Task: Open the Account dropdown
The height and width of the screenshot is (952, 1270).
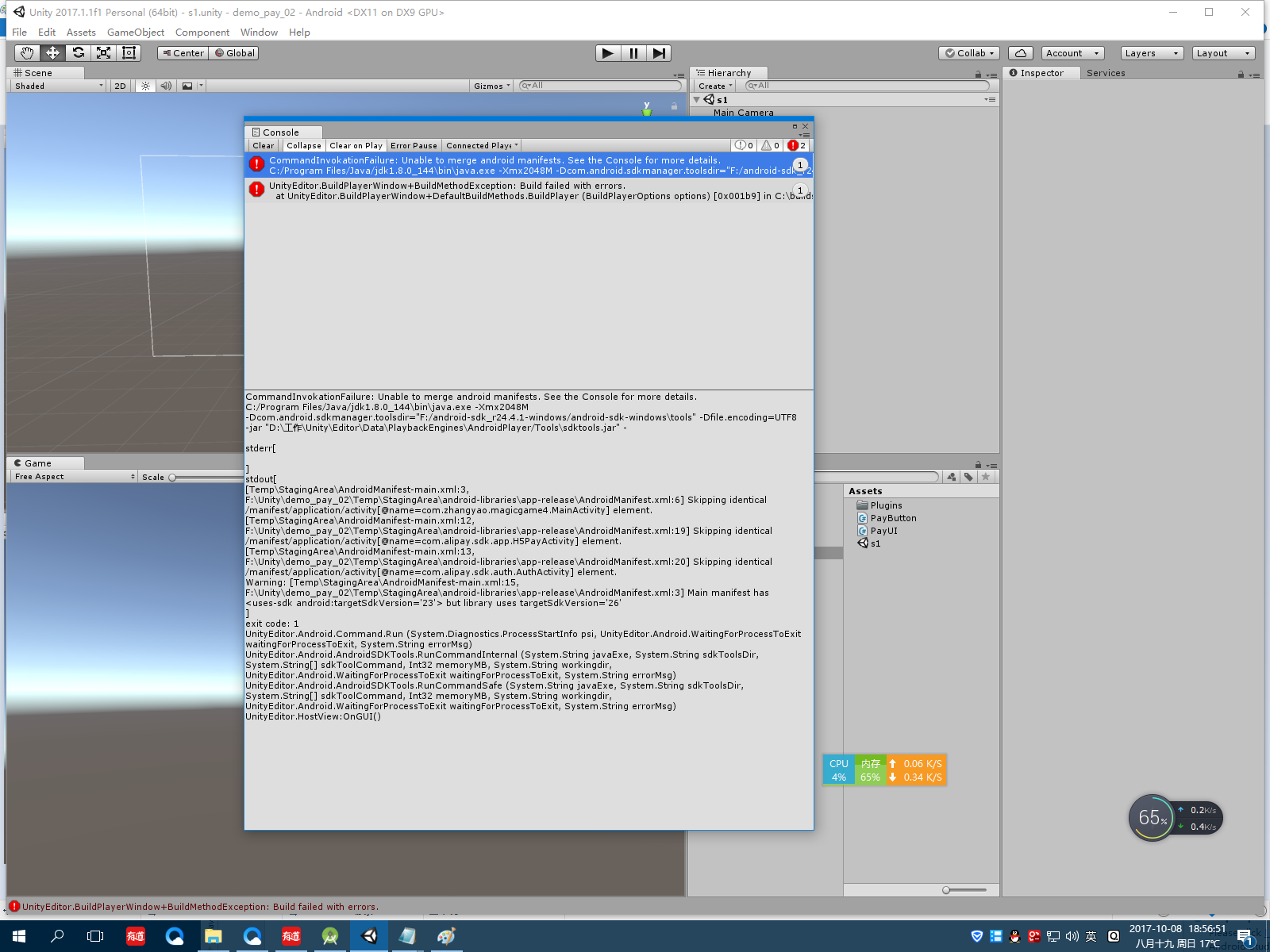Action: pyautogui.click(x=1072, y=53)
